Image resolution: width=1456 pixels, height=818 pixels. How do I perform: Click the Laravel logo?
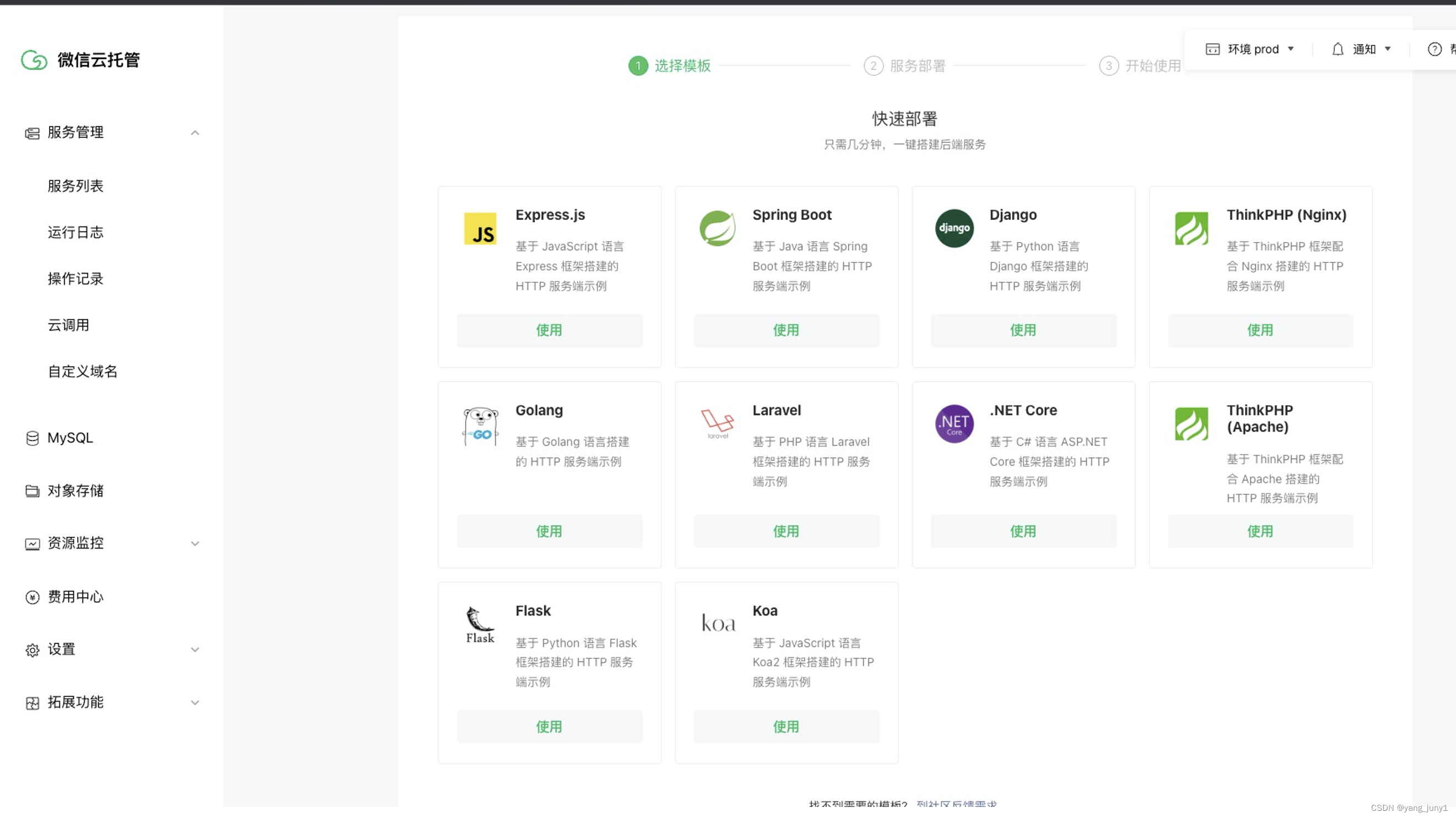[x=718, y=424]
